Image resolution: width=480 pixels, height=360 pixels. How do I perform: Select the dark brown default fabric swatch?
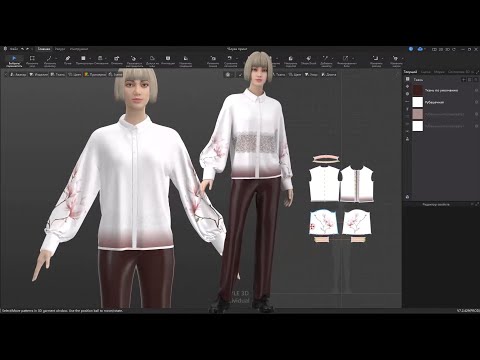tap(418, 90)
